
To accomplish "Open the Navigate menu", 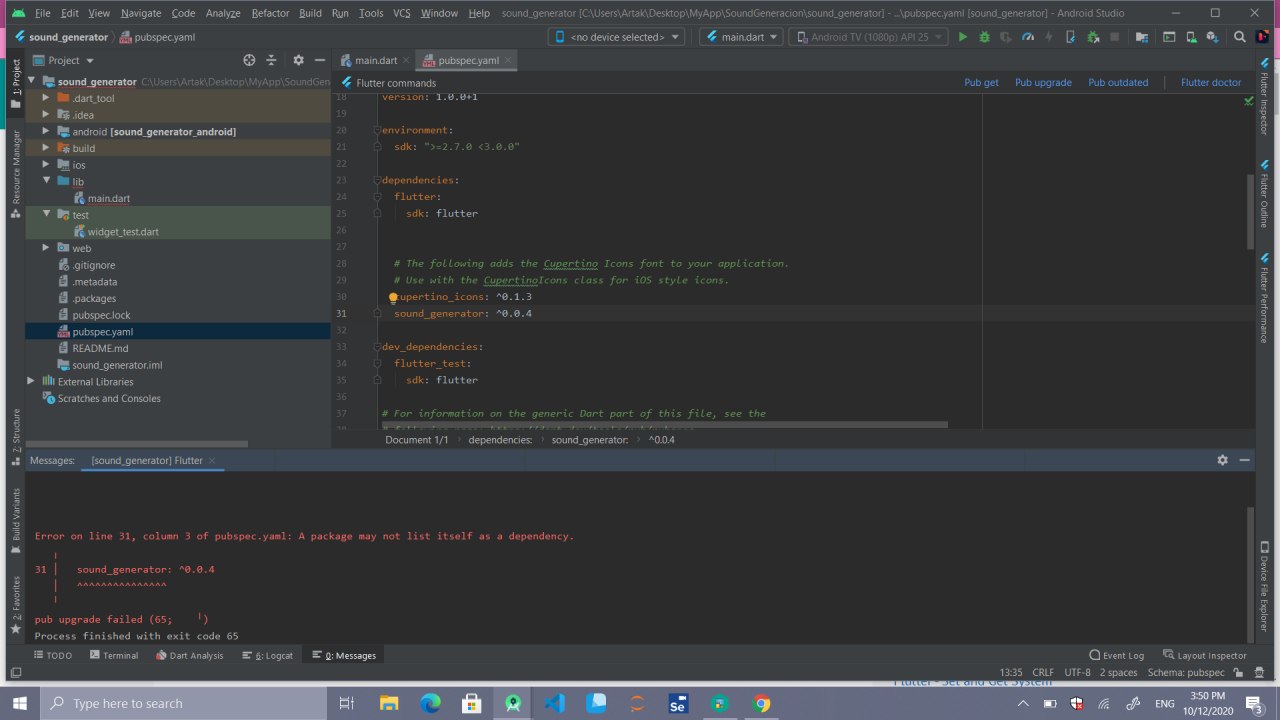I will [x=141, y=13].
